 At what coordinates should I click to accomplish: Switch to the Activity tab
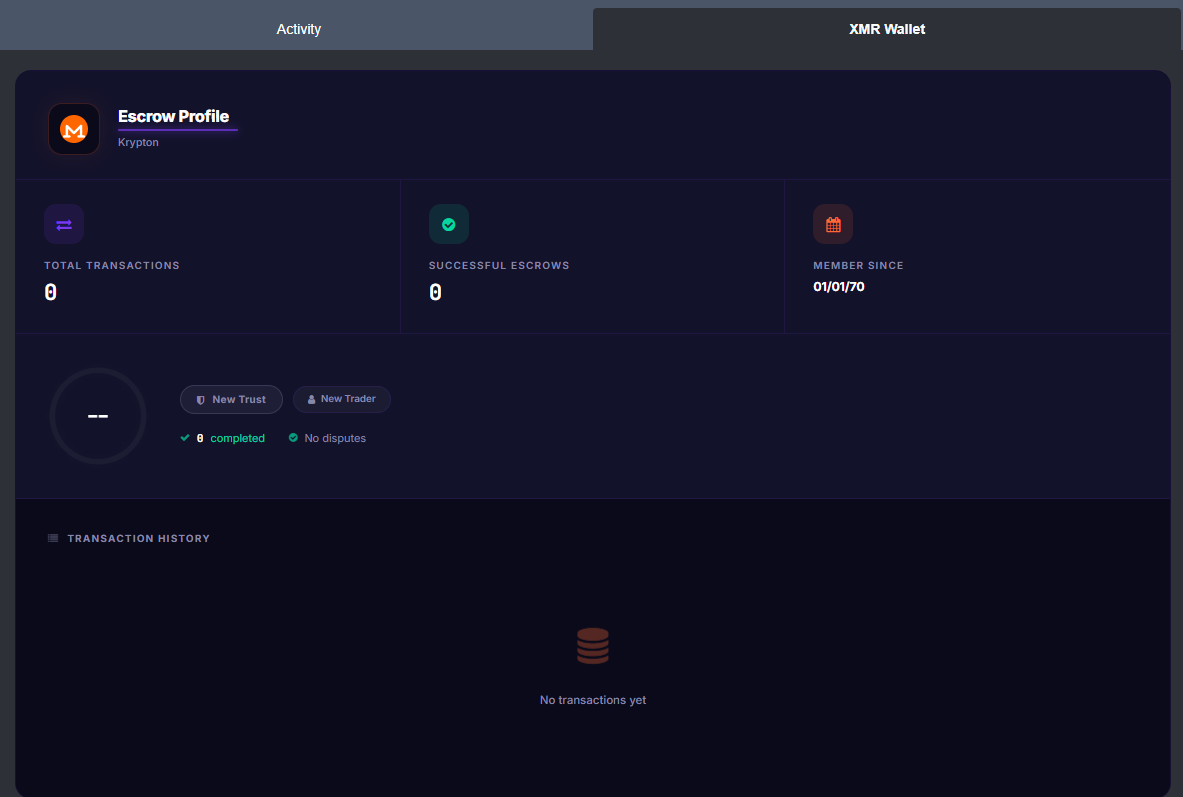(298, 29)
